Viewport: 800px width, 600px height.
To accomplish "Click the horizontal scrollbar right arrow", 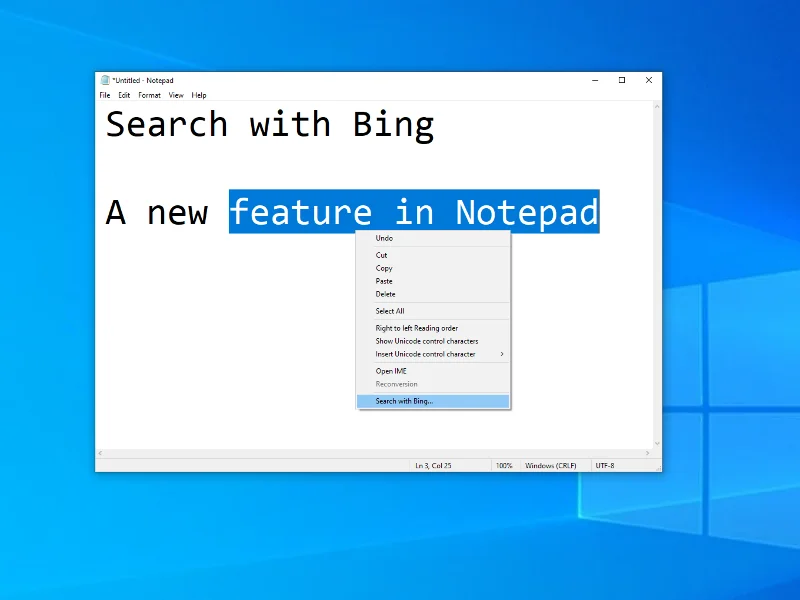I will (647, 453).
